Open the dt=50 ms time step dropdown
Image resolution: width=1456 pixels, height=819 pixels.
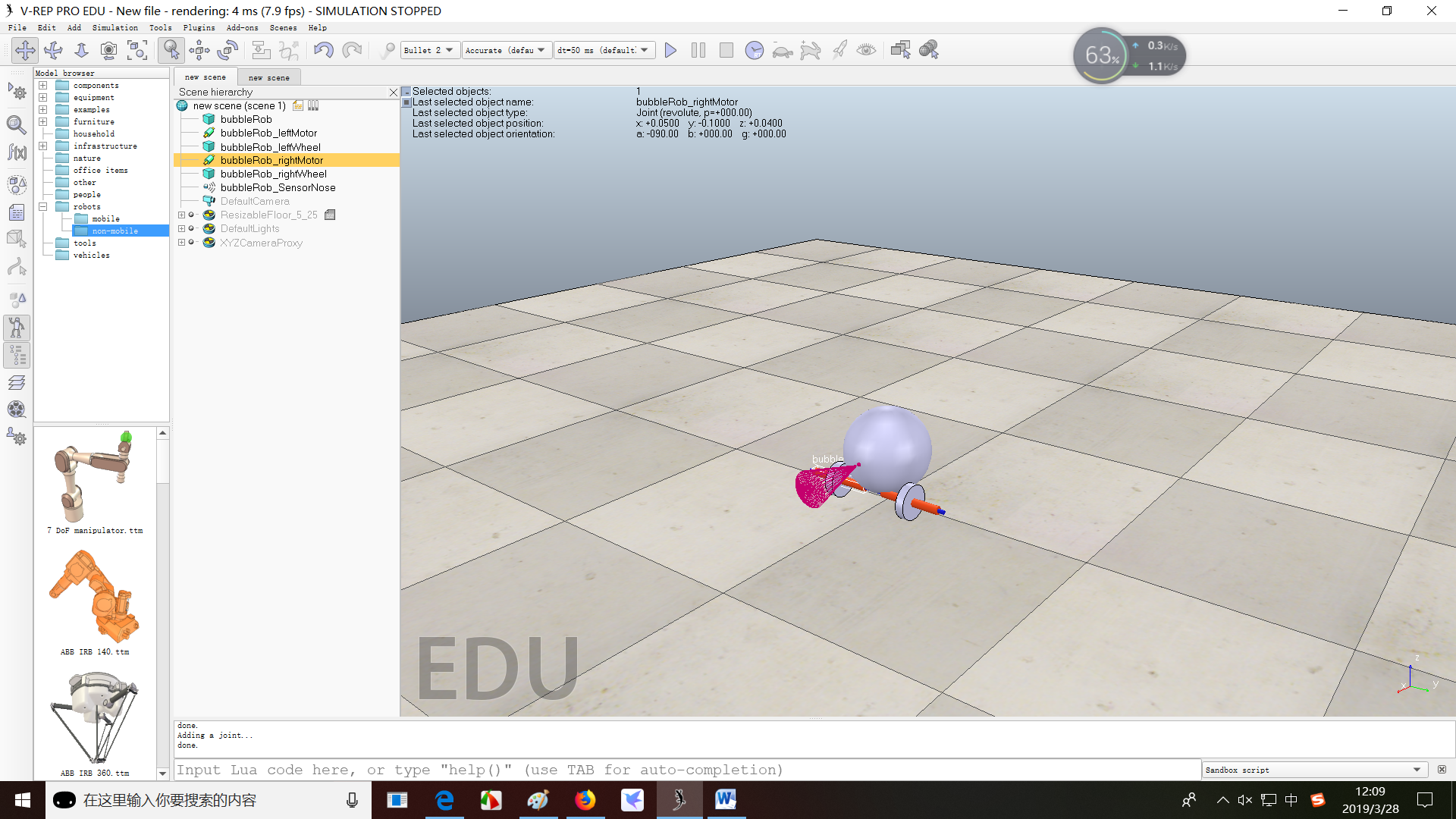tap(604, 50)
